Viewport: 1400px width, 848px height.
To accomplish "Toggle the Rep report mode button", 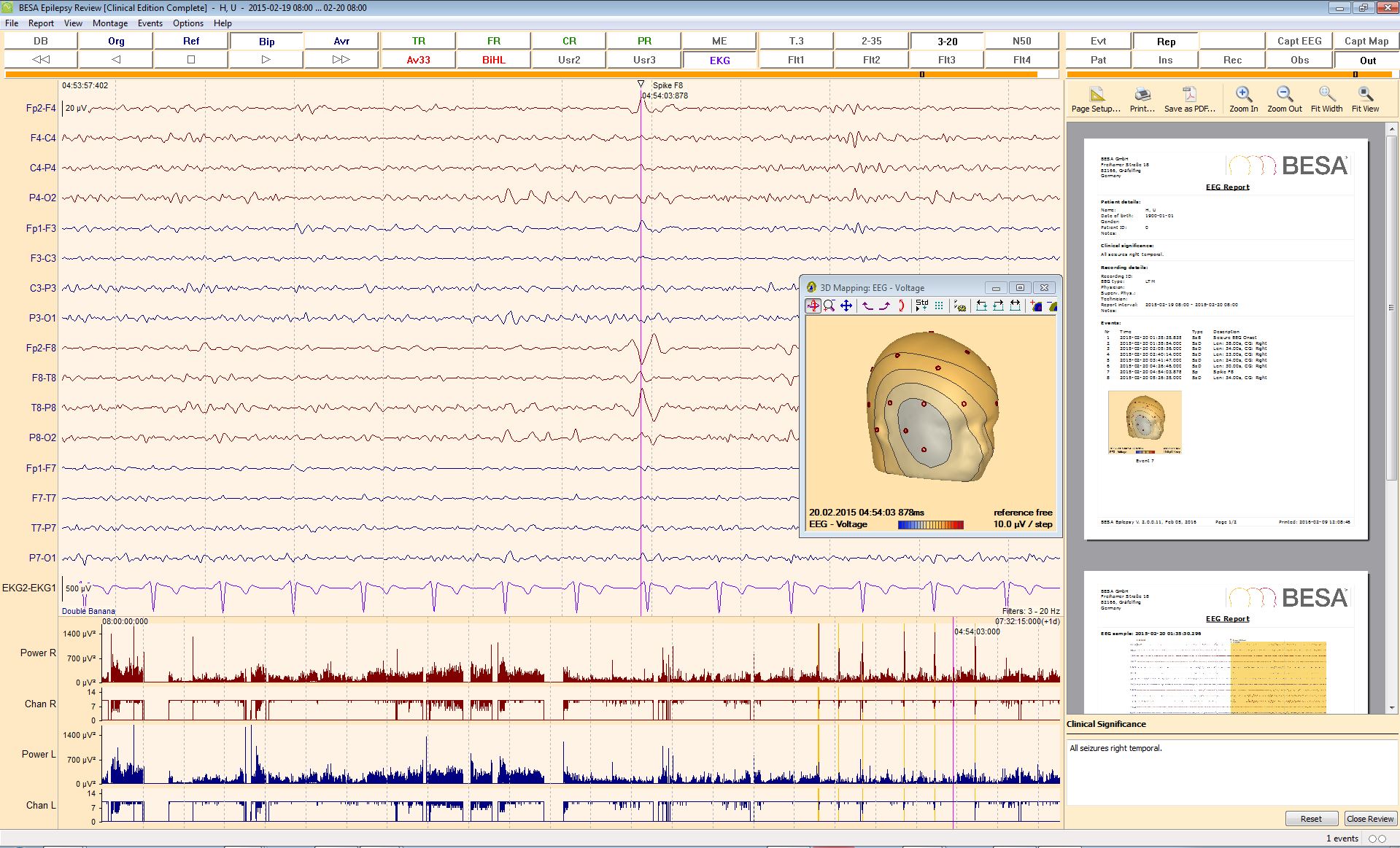I will (1164, 41).
